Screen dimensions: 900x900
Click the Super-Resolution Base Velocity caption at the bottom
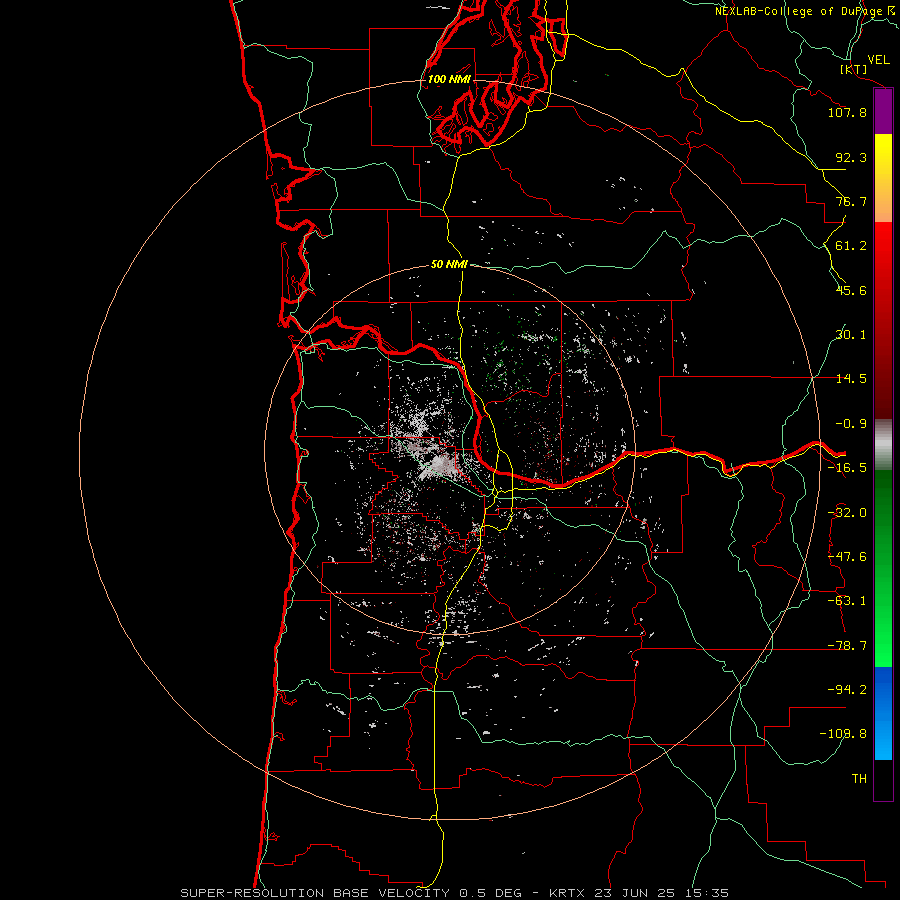click(455, 893)
